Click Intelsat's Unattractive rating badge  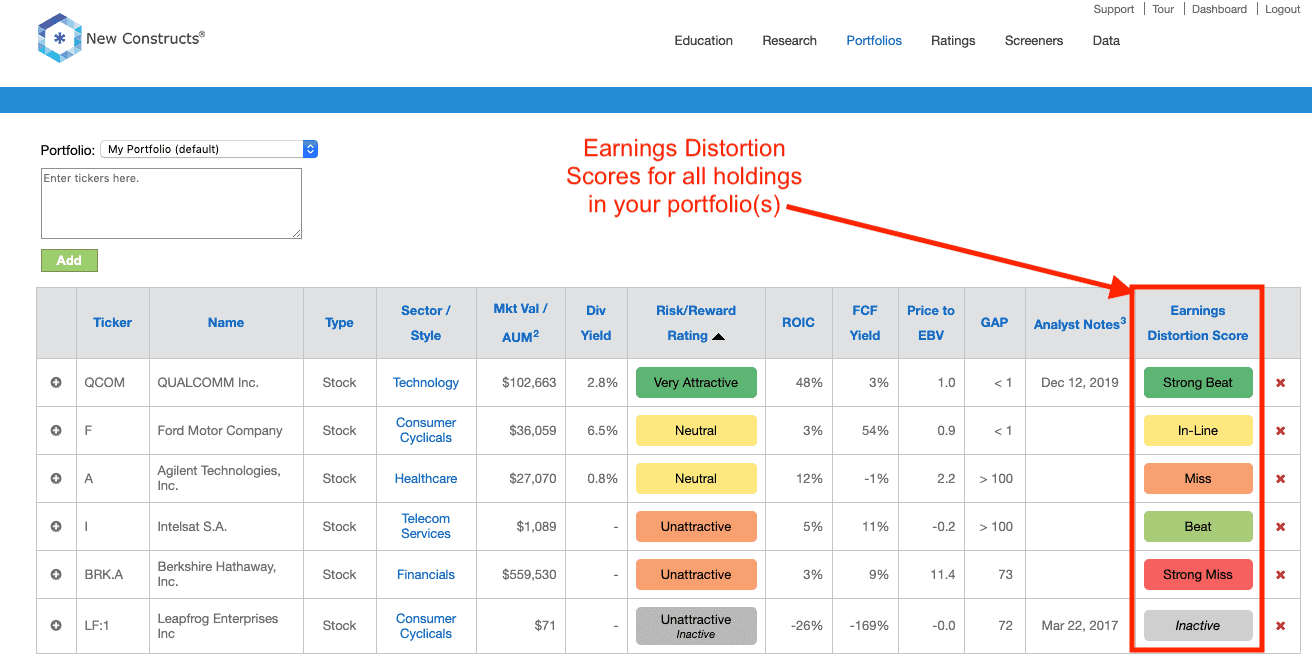coord(696,527)
